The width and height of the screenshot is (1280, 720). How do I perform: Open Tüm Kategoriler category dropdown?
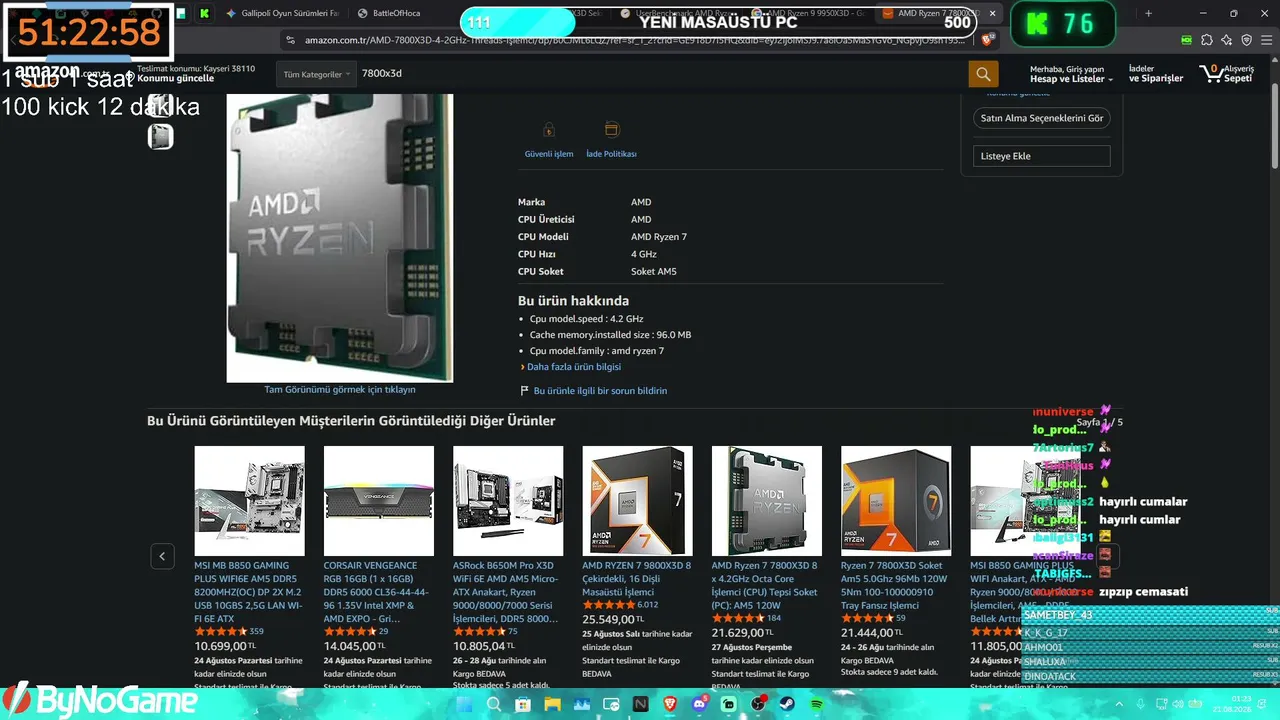(317, 74)
